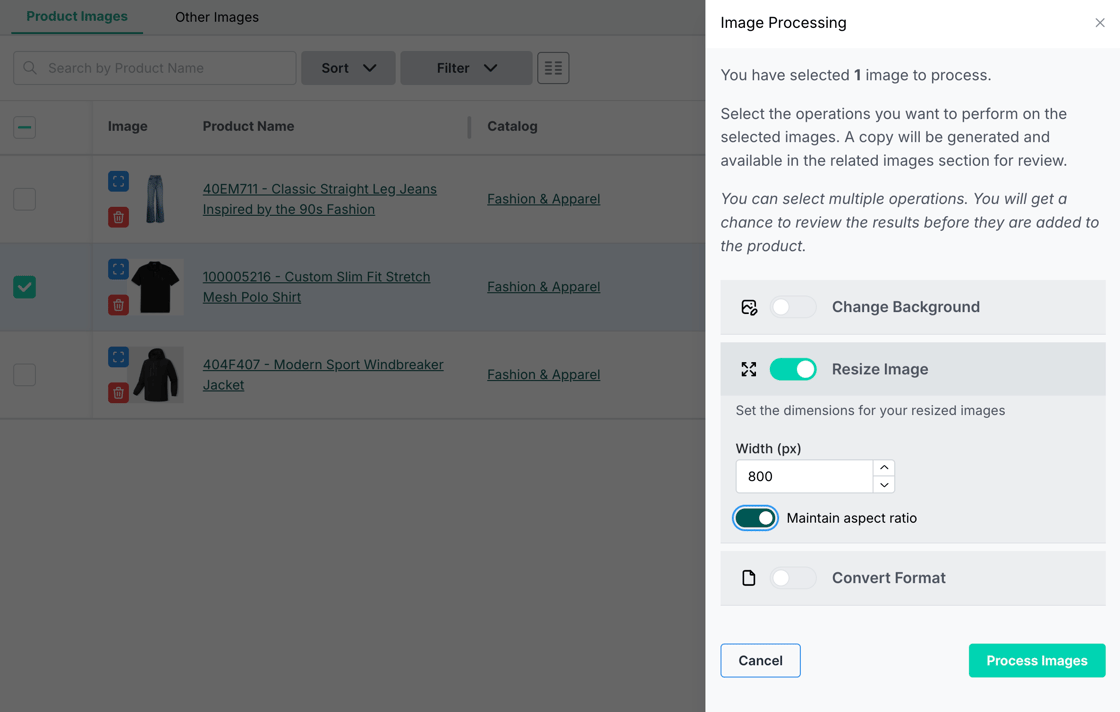Click the blue expand icon on the jeans row
1120x712 pixels.
[x=118, y=181]
